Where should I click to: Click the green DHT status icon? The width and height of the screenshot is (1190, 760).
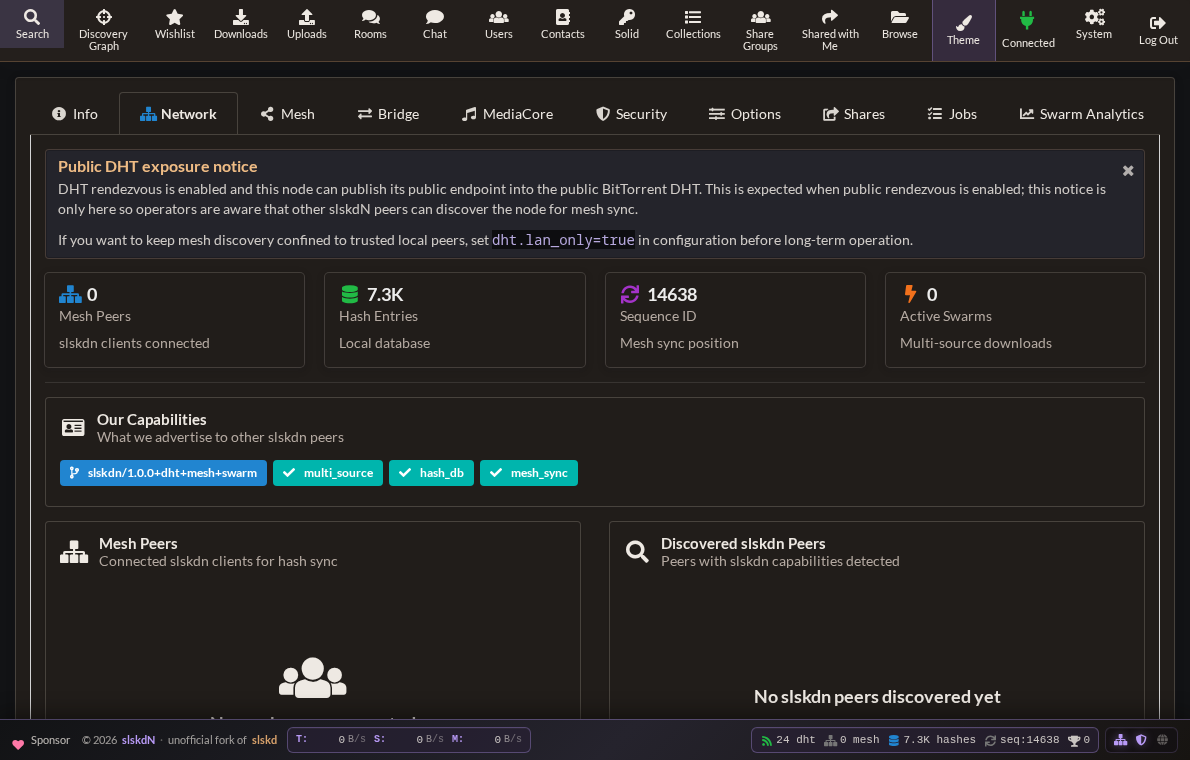pos(767,740)
